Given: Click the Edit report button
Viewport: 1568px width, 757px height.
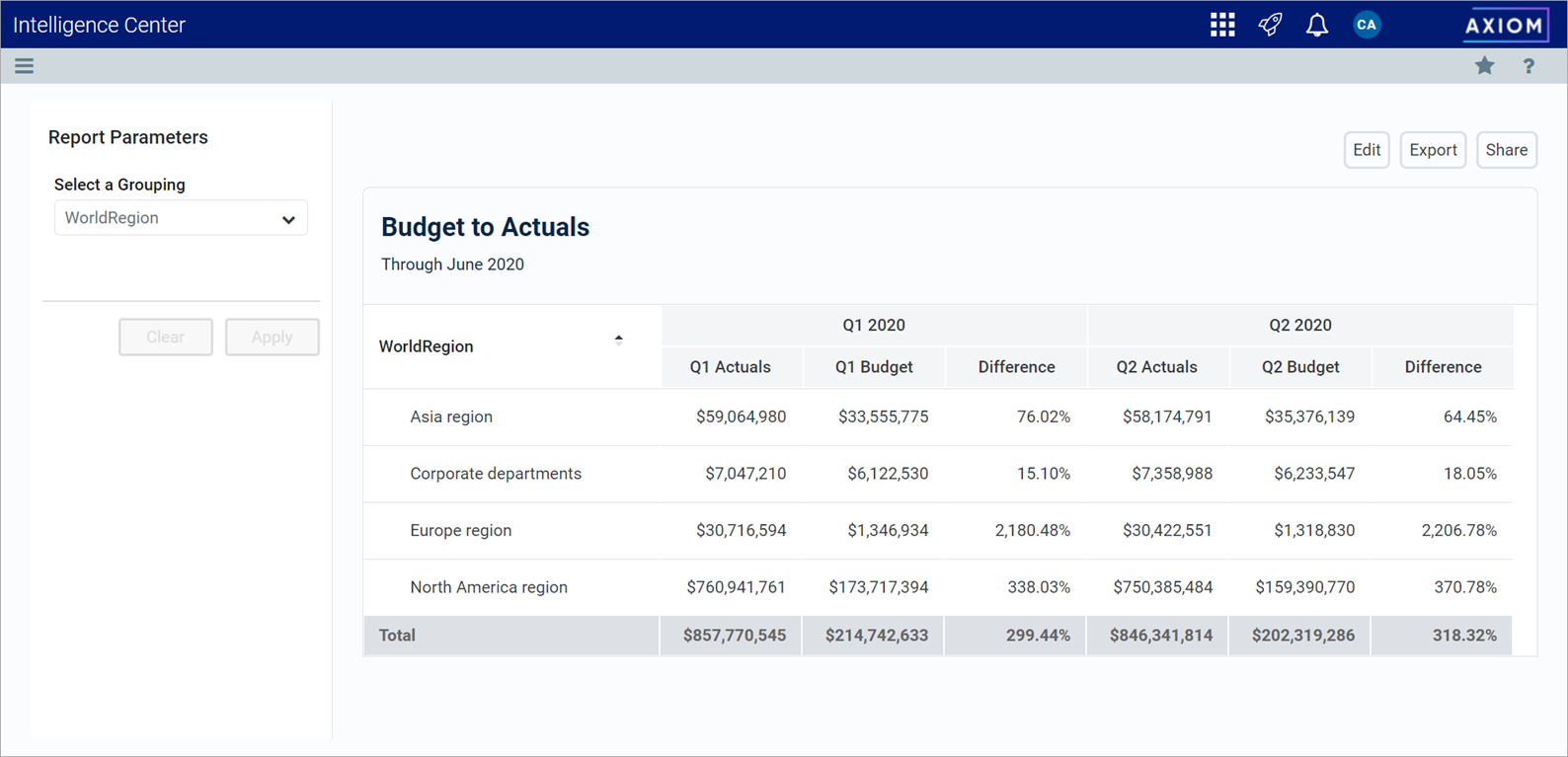Looking at the screenshot, I should click(x=1367, y=150).
